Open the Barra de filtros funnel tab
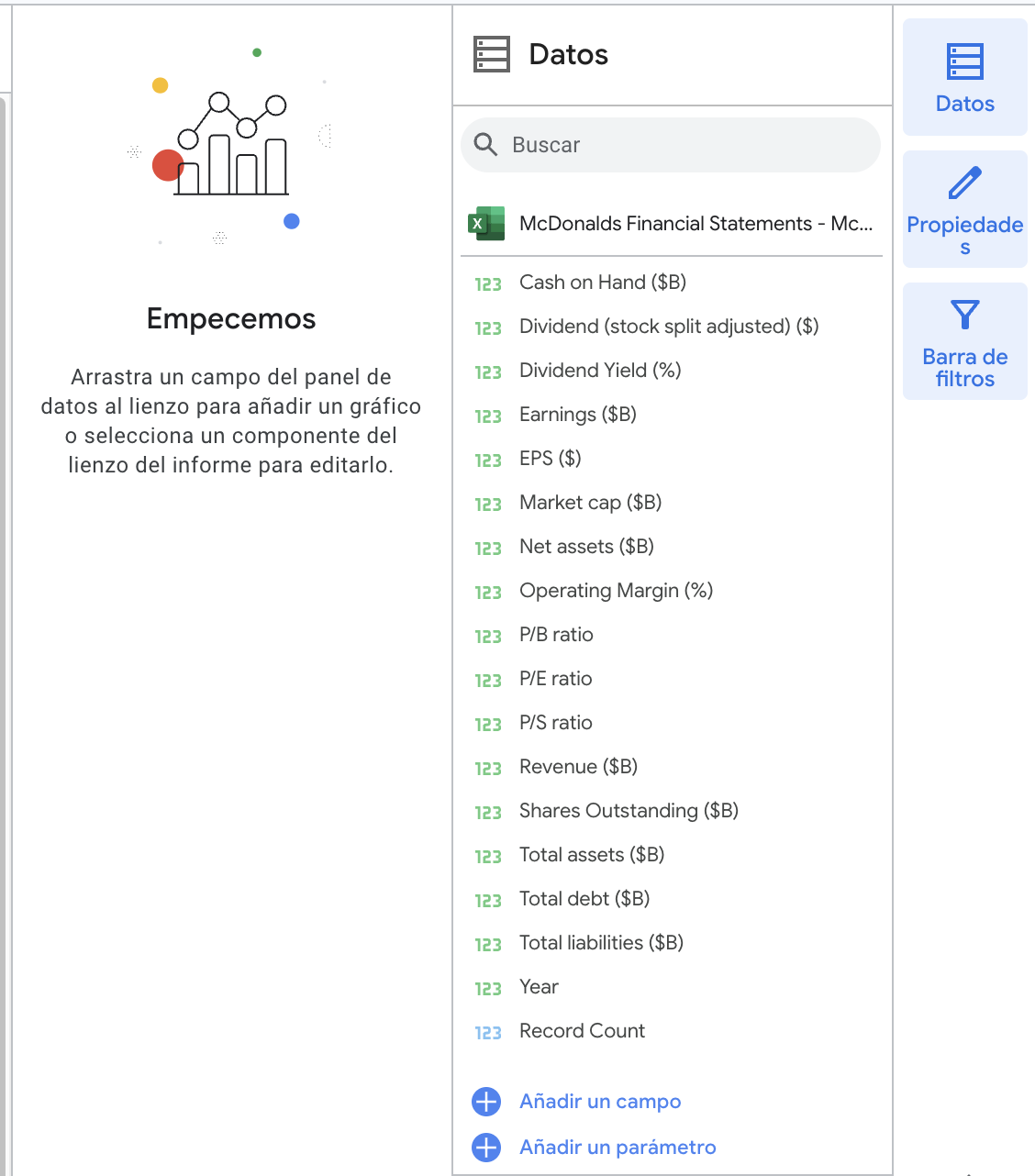Screen dimensions: 1035x1176 [964, 316]
